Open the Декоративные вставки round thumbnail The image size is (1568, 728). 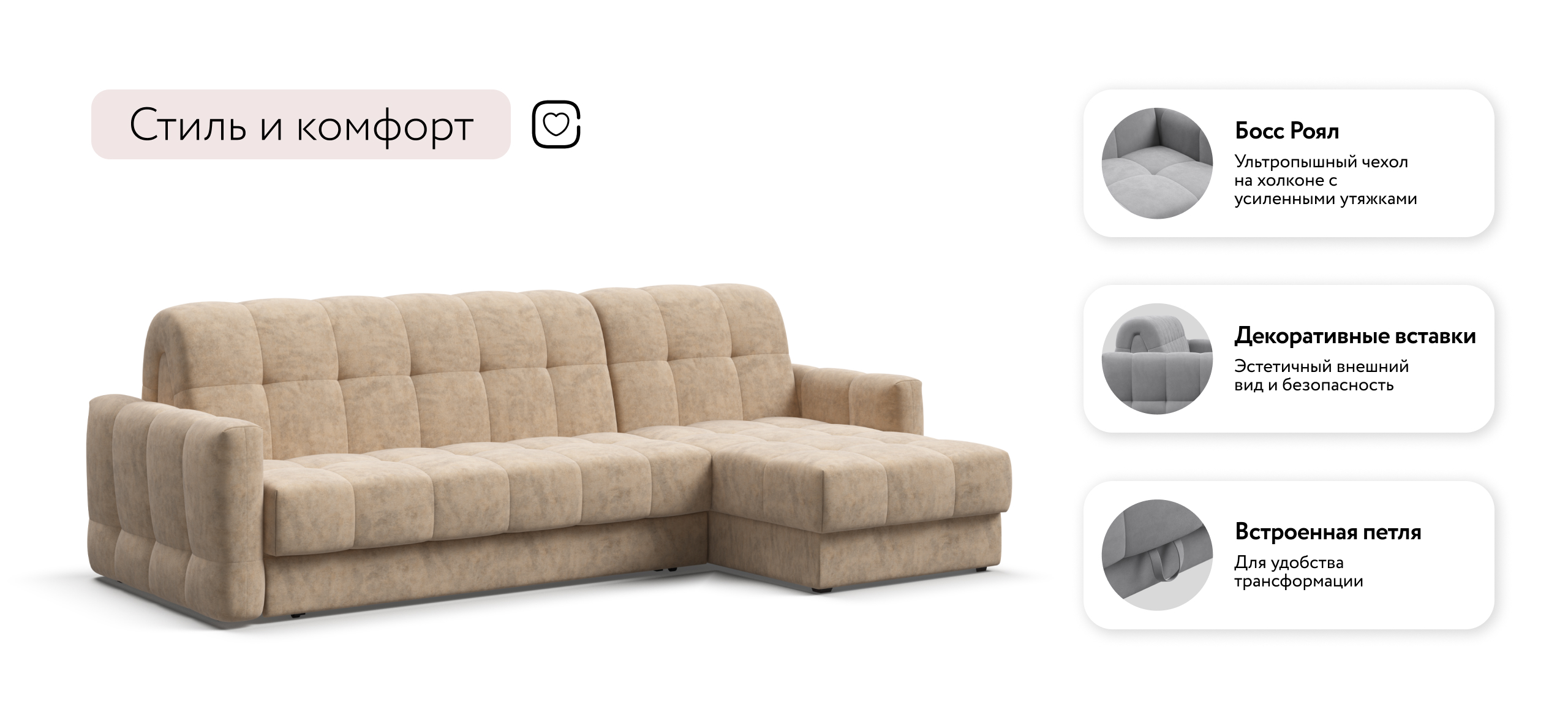[x=1157, y=359]
